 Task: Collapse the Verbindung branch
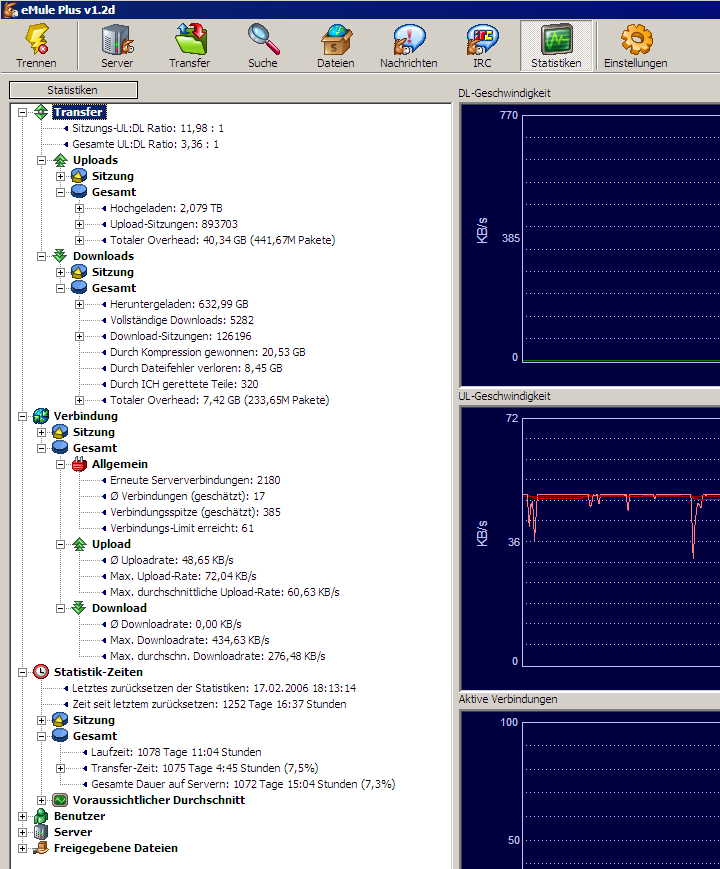click(22, 417)
